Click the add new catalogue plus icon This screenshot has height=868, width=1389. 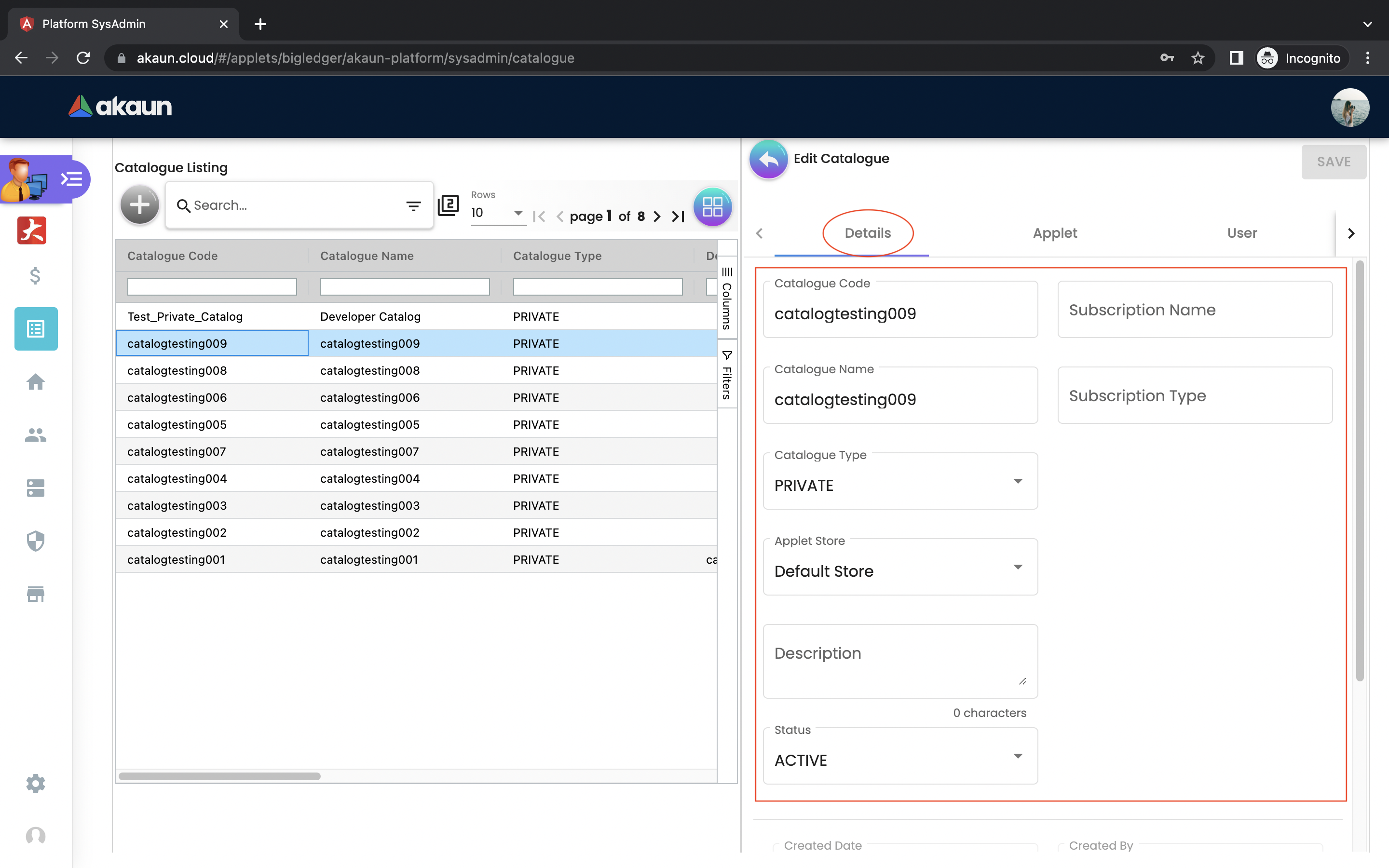click(x=139, y=205)
